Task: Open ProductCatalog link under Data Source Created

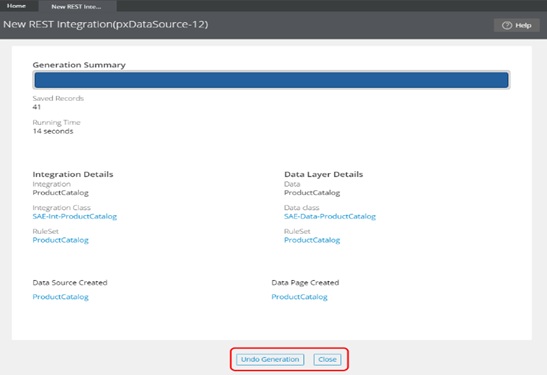Action: click(60, 297)
